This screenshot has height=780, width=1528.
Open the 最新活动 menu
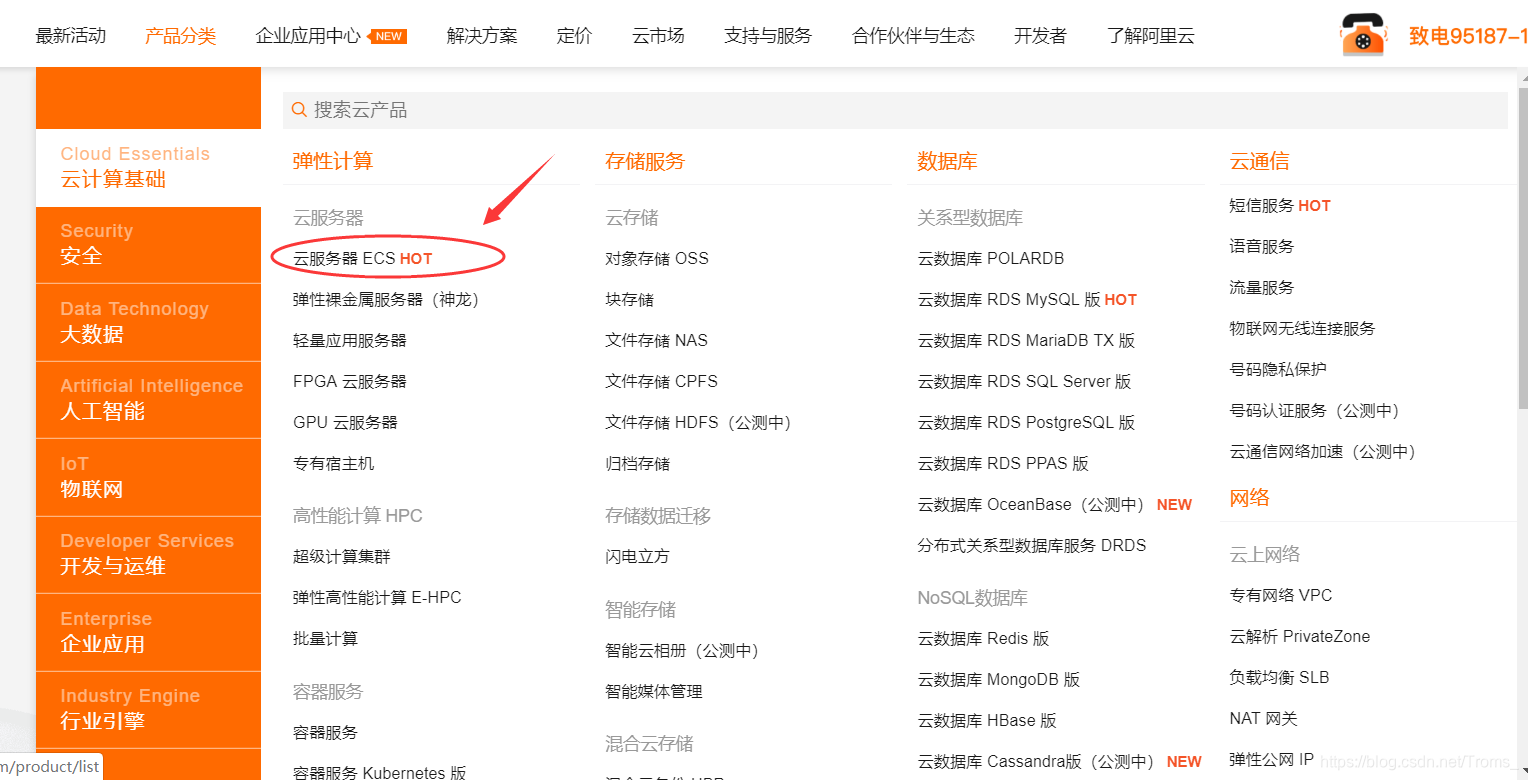point(70,36)
